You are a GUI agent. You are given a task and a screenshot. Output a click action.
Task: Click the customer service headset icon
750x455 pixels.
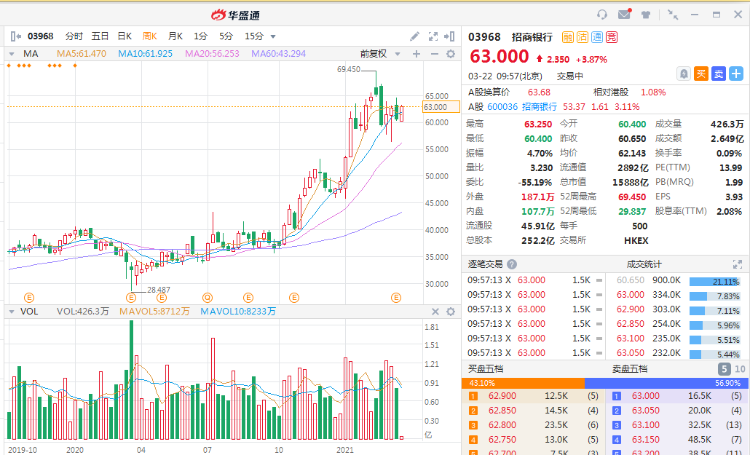pos(602,14)
